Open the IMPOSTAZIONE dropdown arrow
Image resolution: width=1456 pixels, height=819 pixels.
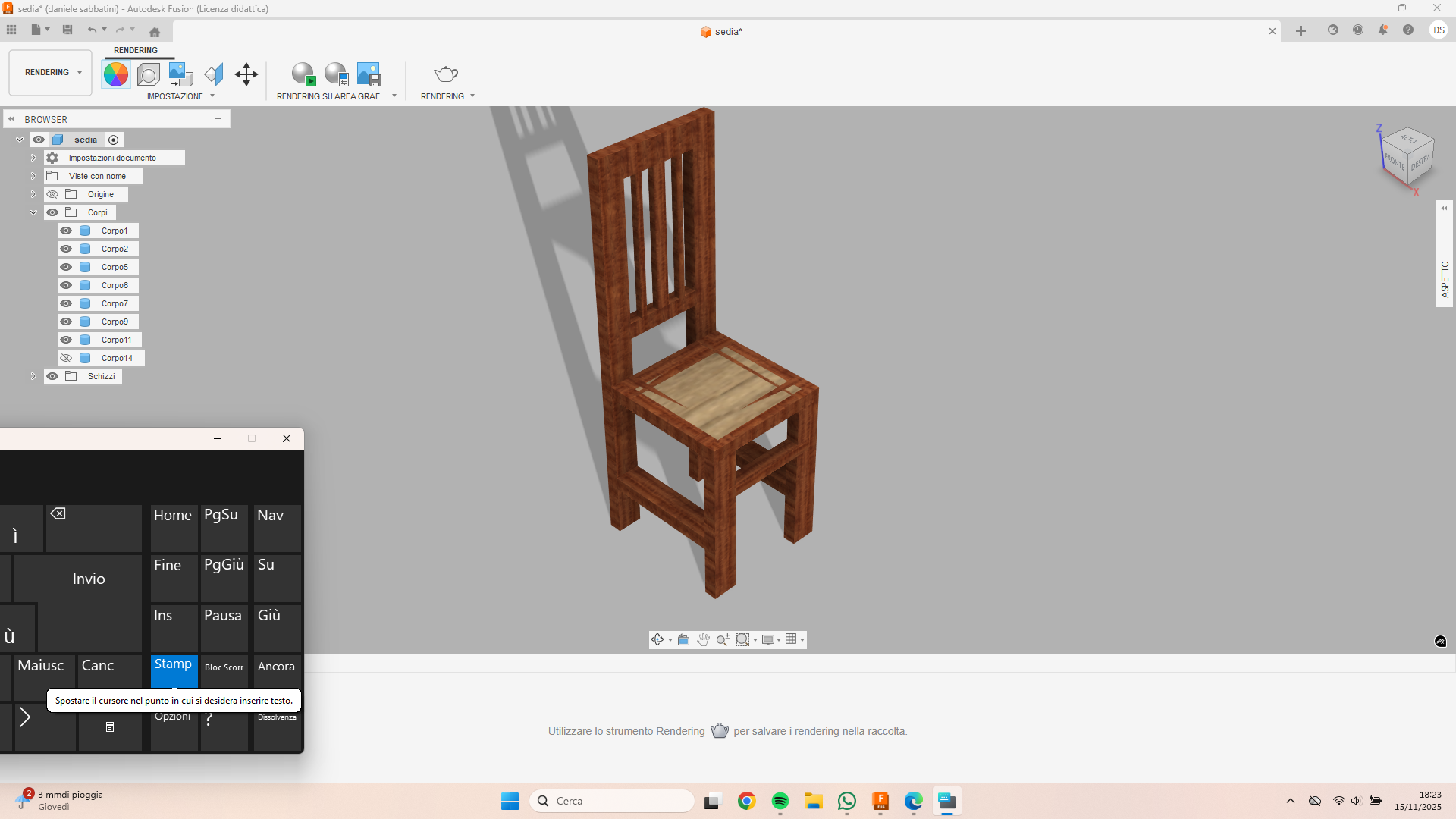[212, 96]
